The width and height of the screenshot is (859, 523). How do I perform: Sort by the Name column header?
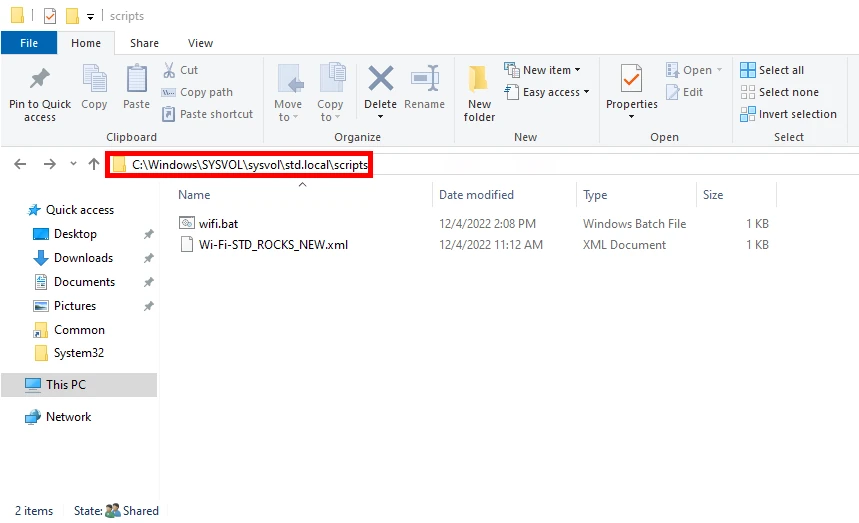(x=194, y=194)
